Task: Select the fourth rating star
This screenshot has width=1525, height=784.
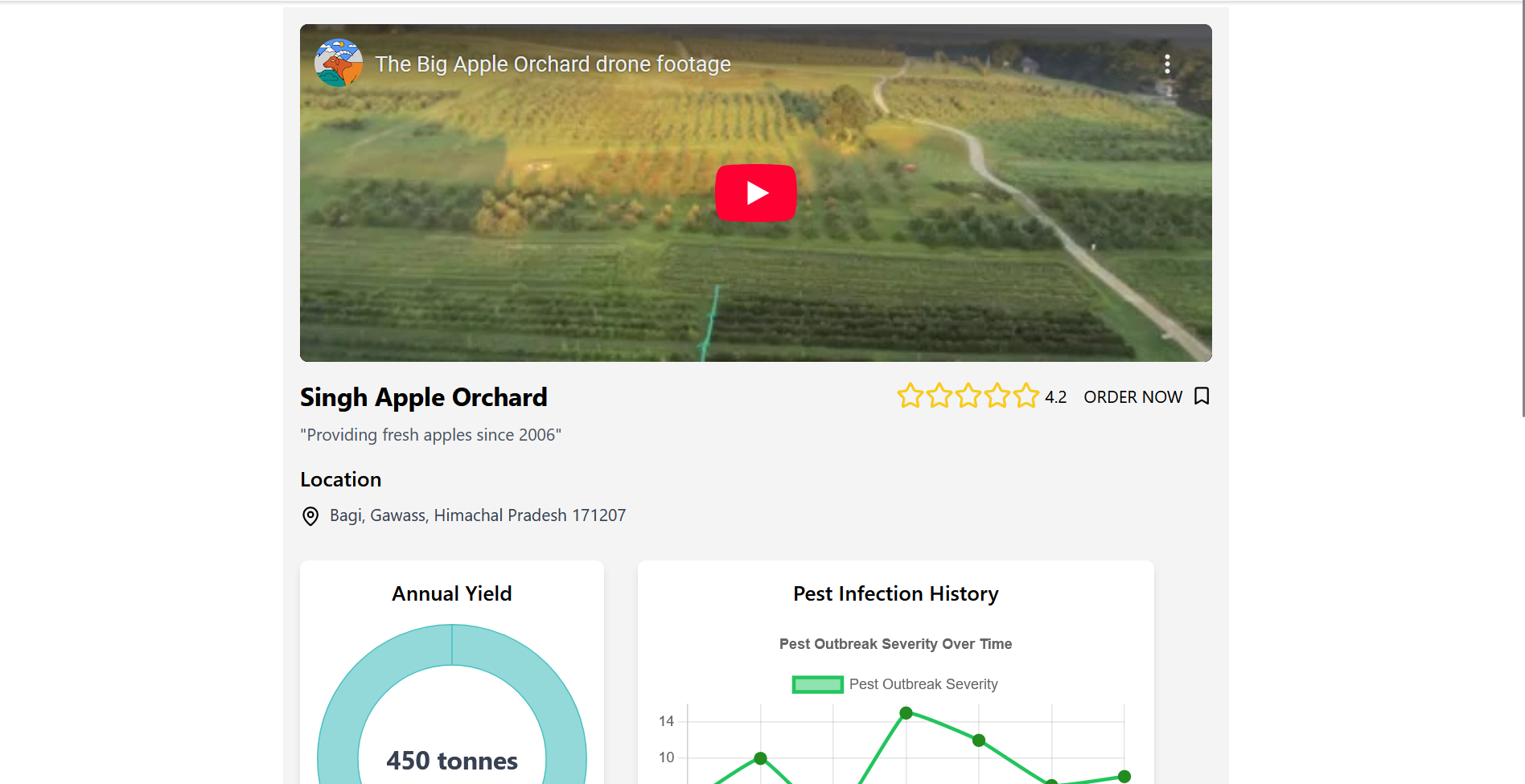Action: pos(997,396)
